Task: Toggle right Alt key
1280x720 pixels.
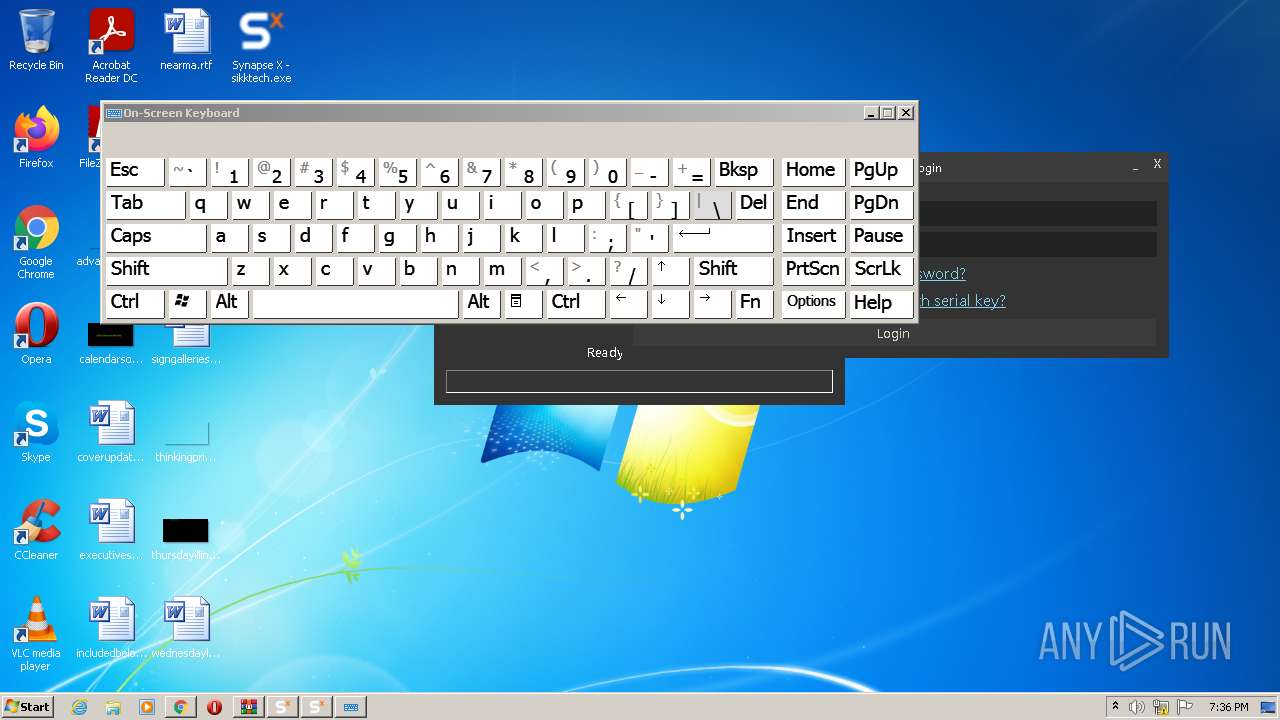Action: [x=482, y=302]
